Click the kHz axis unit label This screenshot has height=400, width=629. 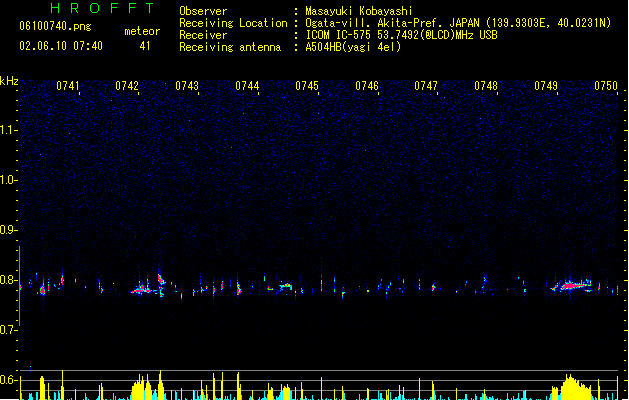click(9, 81)
